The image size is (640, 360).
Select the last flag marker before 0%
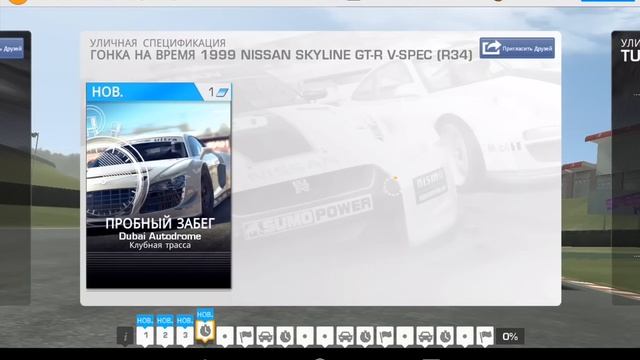click(x=485, y=336)
